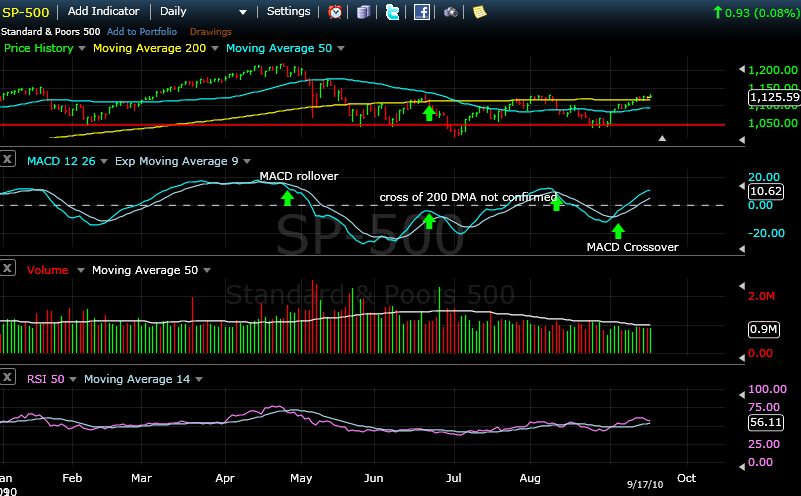801x496 pixels.
Task: Expand the Price History dropdown arrow
Action: tap(81, 48)
